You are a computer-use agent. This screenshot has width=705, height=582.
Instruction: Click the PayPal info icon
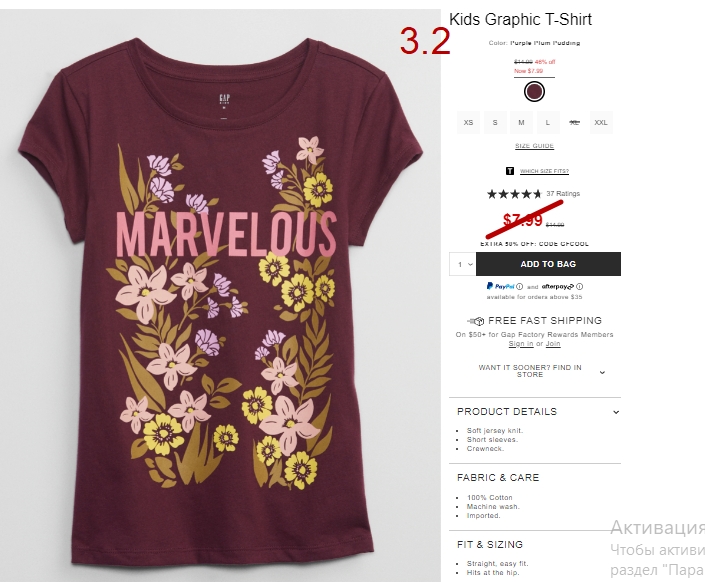(519, 287)
